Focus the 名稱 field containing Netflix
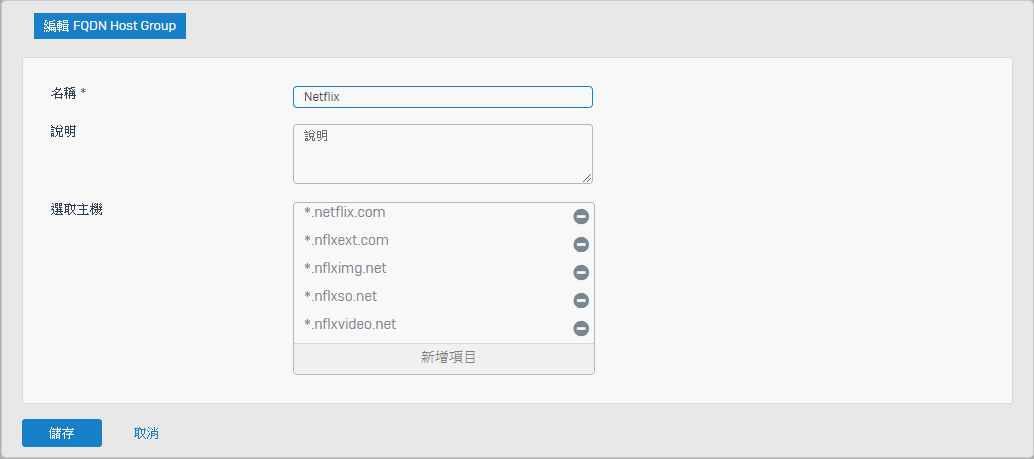Image resolution: width=1034 pixels, height=459 pixels. click(x=442, y=97)
